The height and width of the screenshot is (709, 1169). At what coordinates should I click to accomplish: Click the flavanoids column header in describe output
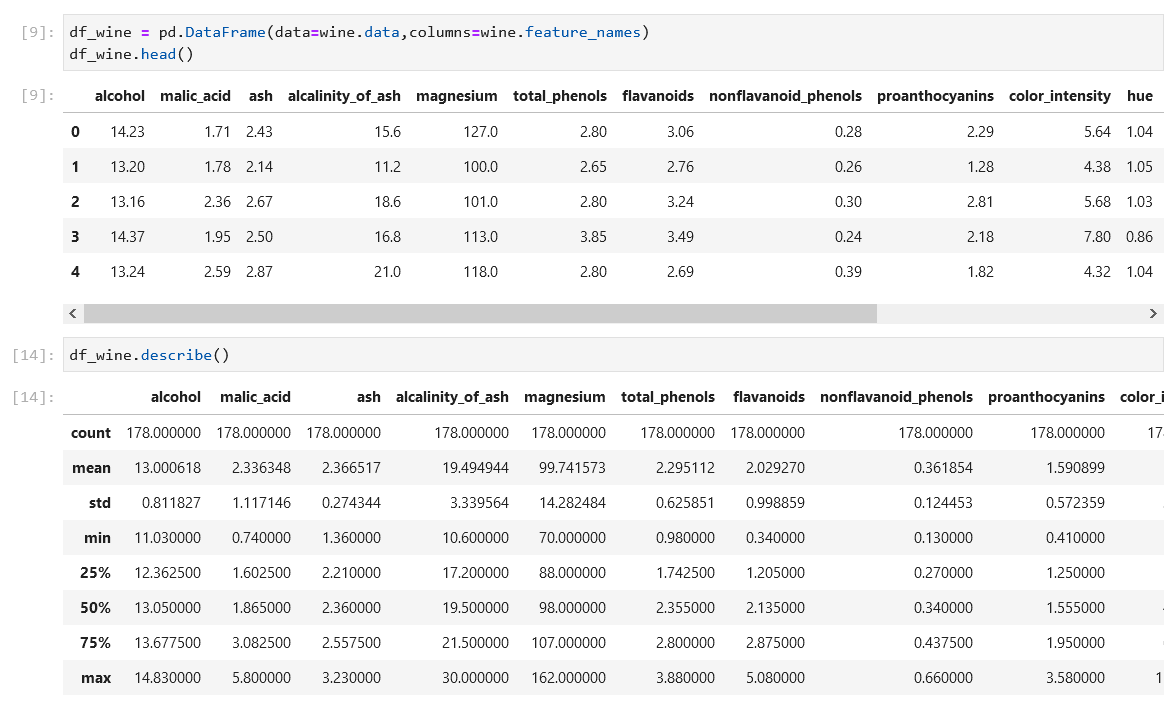pyautogui.click(x=769, y=397)
